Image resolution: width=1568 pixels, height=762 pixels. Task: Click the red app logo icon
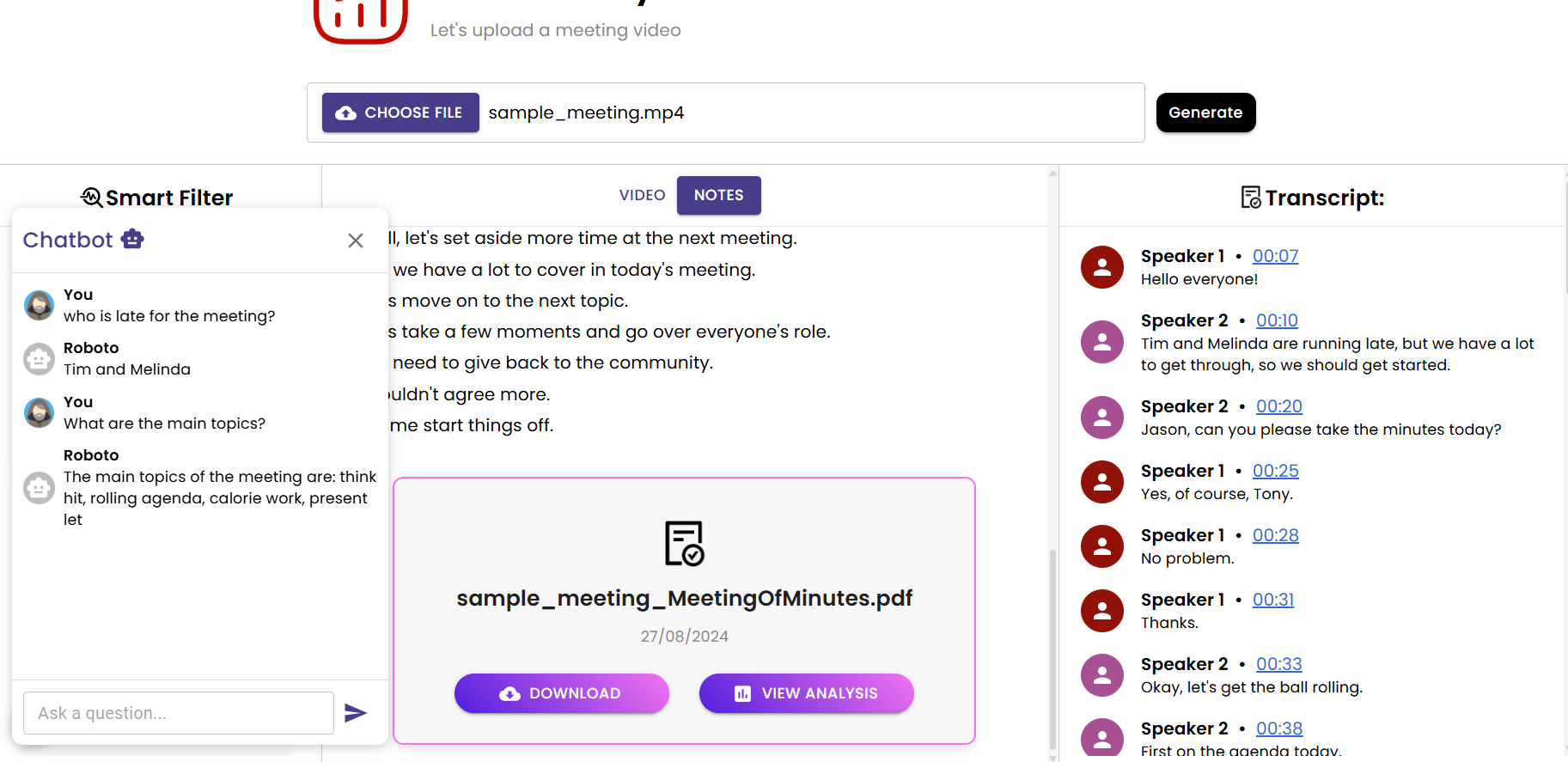(x=360, y=19)
